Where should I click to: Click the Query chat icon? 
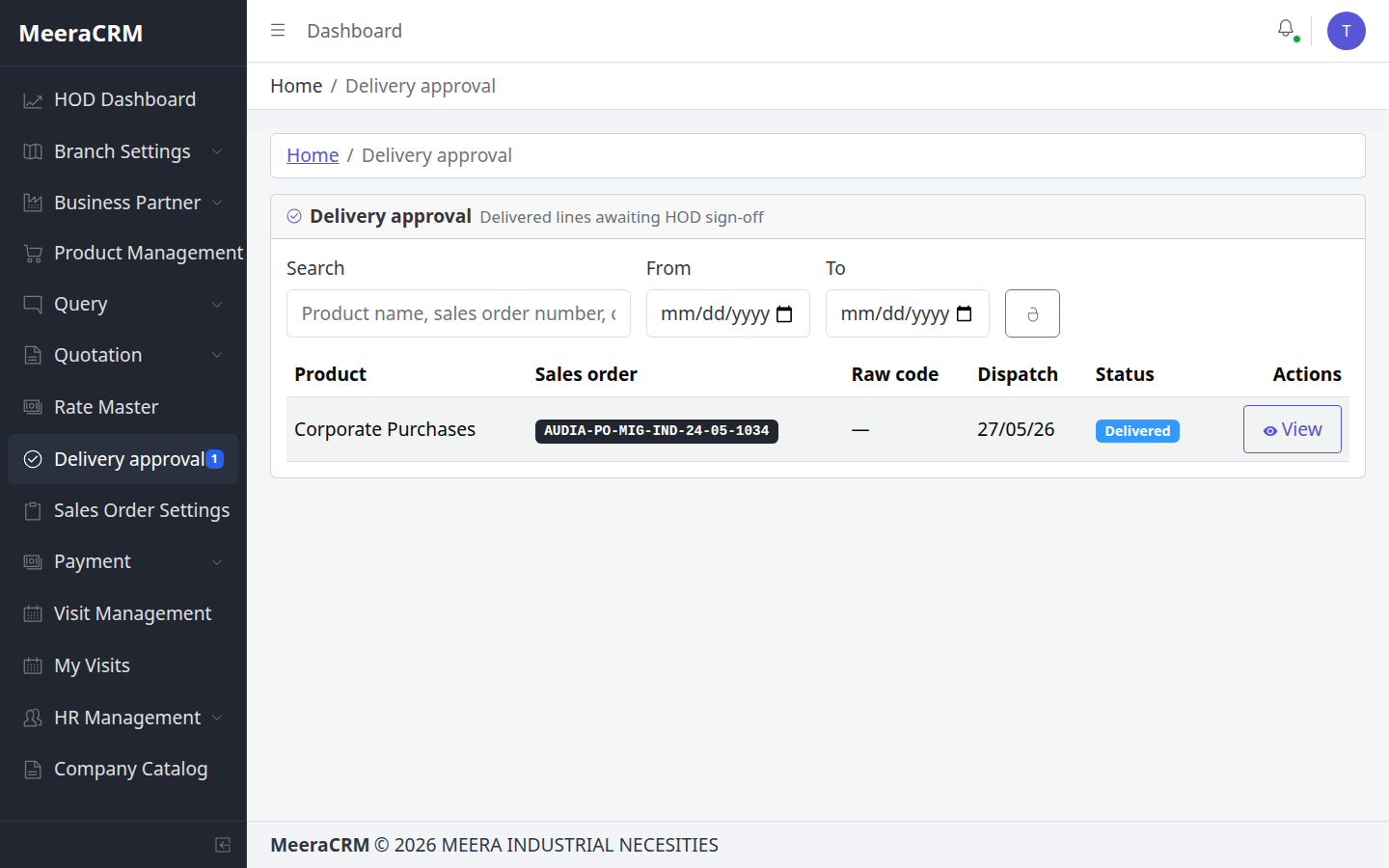tap(33, 305)
